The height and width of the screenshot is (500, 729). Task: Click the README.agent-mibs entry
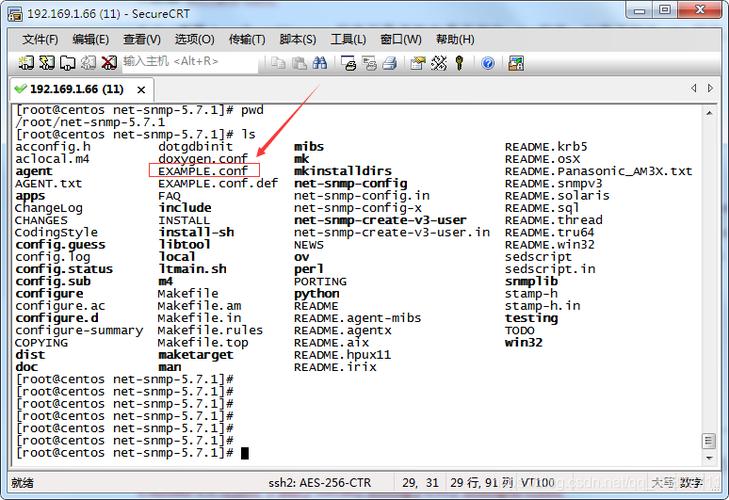pyautogui.click(x=358, y=318)
